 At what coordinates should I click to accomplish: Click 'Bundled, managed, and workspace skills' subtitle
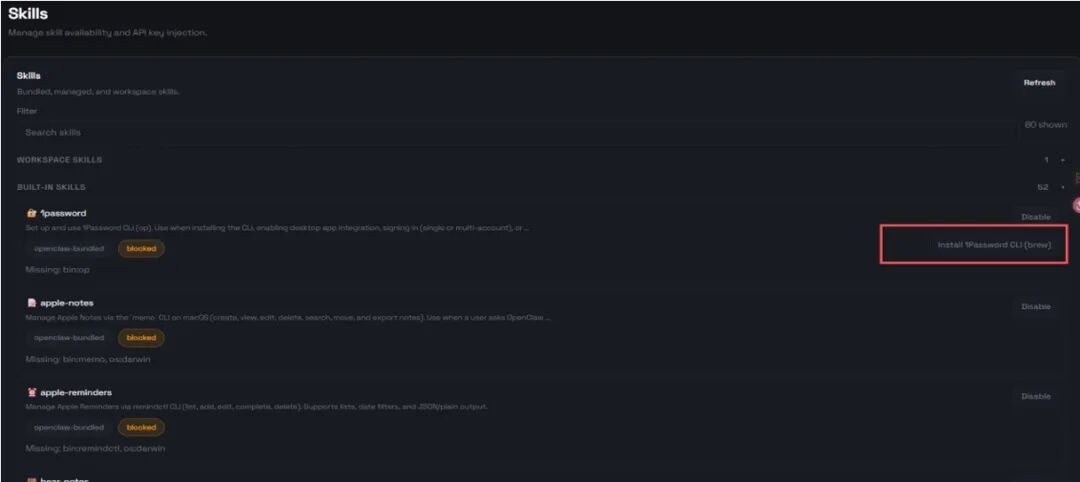click(98, 92)
